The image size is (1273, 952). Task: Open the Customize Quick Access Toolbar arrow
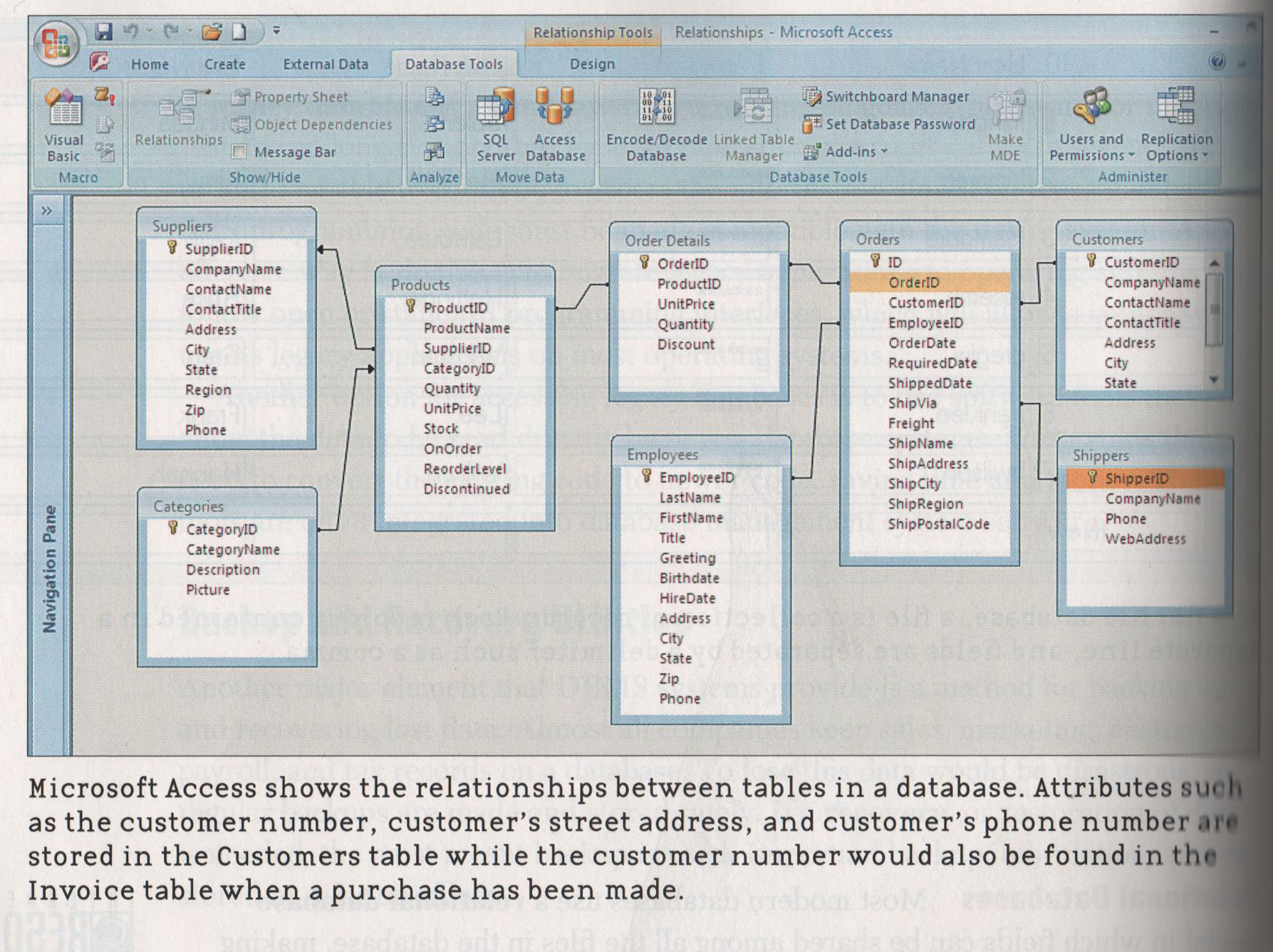276,31
